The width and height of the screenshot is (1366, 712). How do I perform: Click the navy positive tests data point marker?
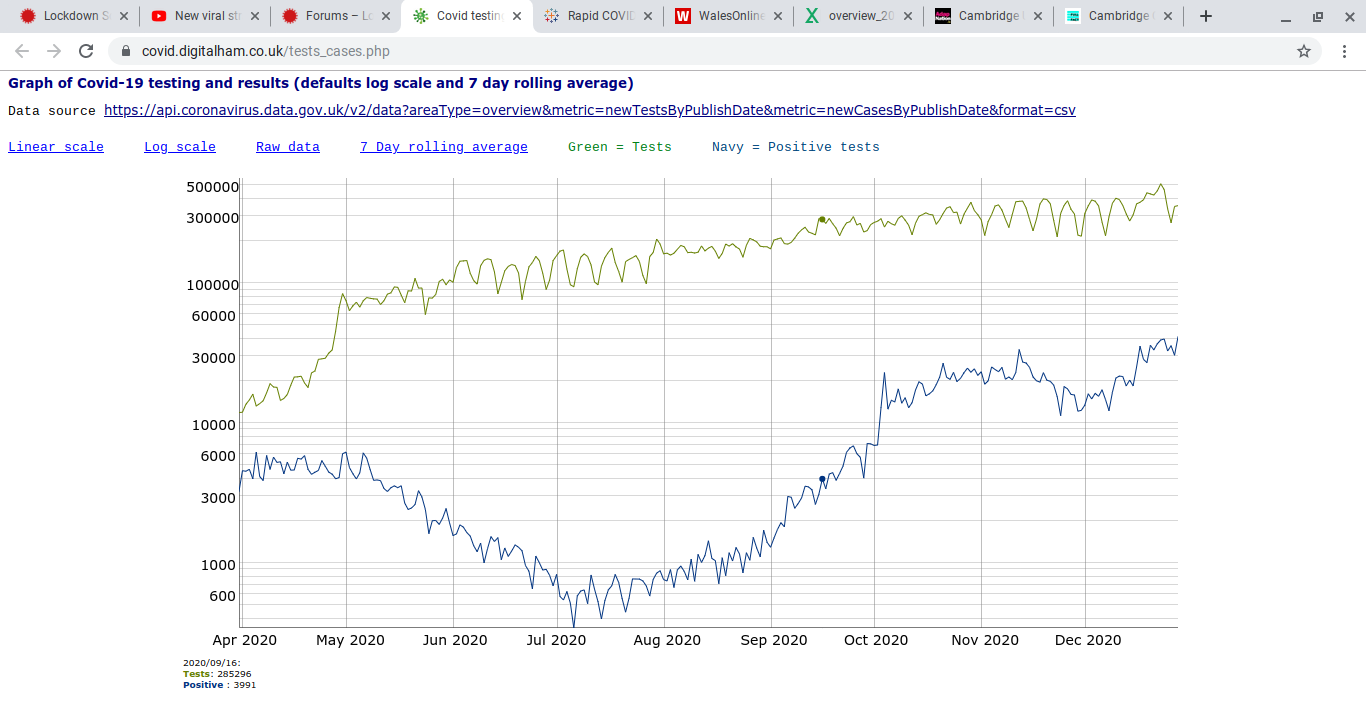point(822,479)
